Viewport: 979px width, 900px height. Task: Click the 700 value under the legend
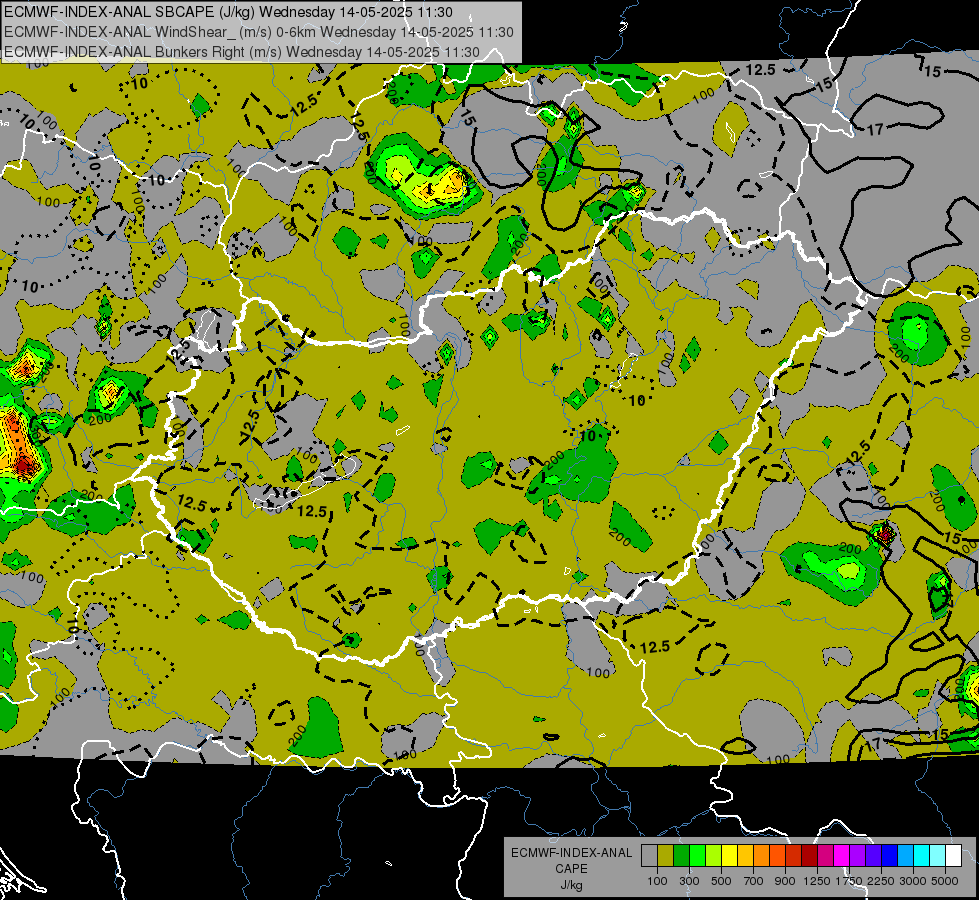[754, 881]
